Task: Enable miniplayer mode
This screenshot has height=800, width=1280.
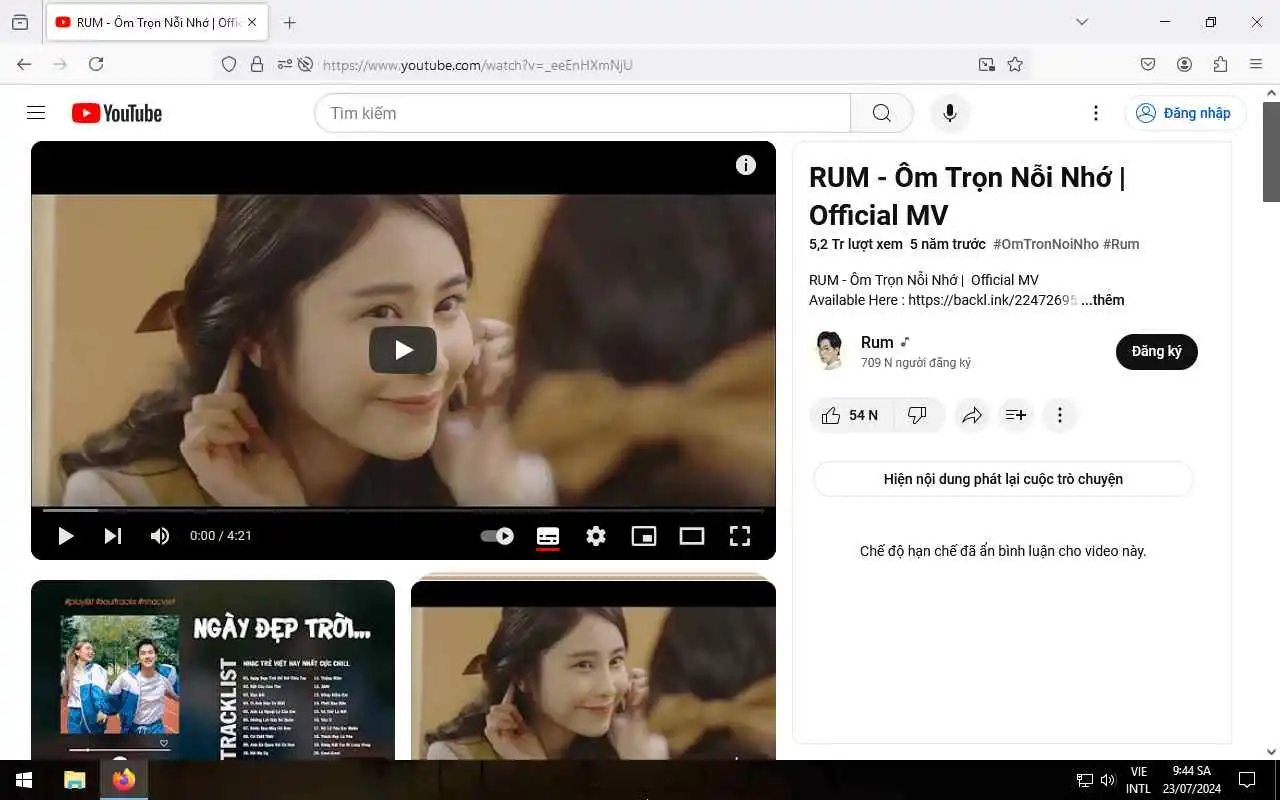Action: point(644,536)
